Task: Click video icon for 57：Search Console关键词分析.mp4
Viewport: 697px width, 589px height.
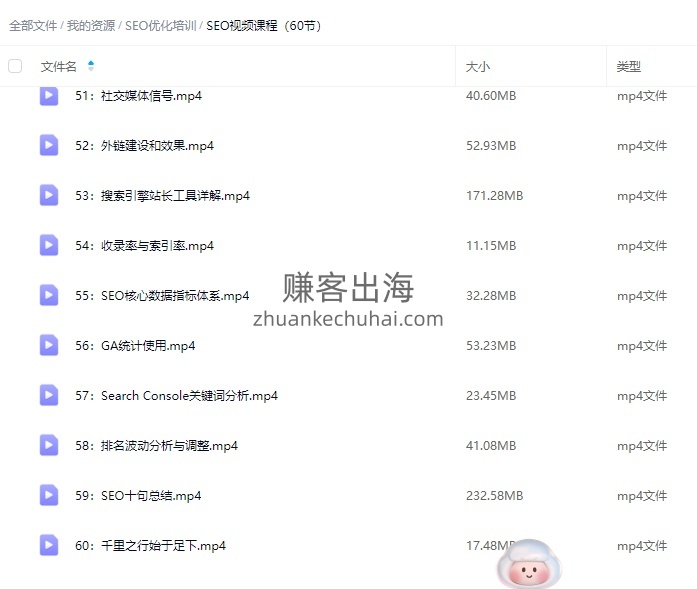Action: [x=49, y=396]
